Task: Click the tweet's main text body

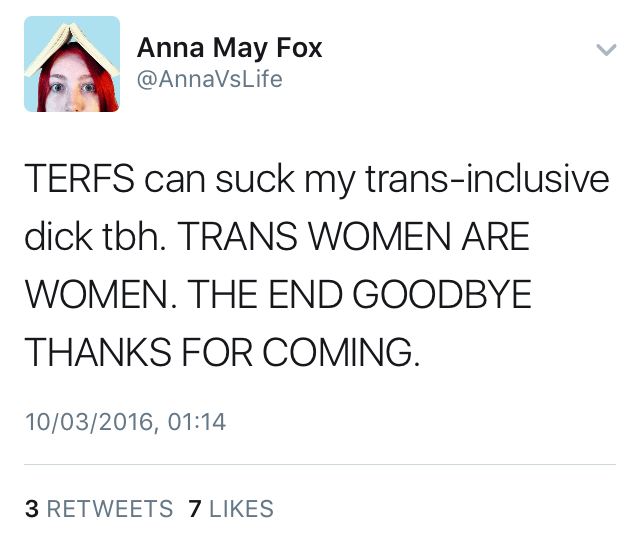Action: point(316,265)
